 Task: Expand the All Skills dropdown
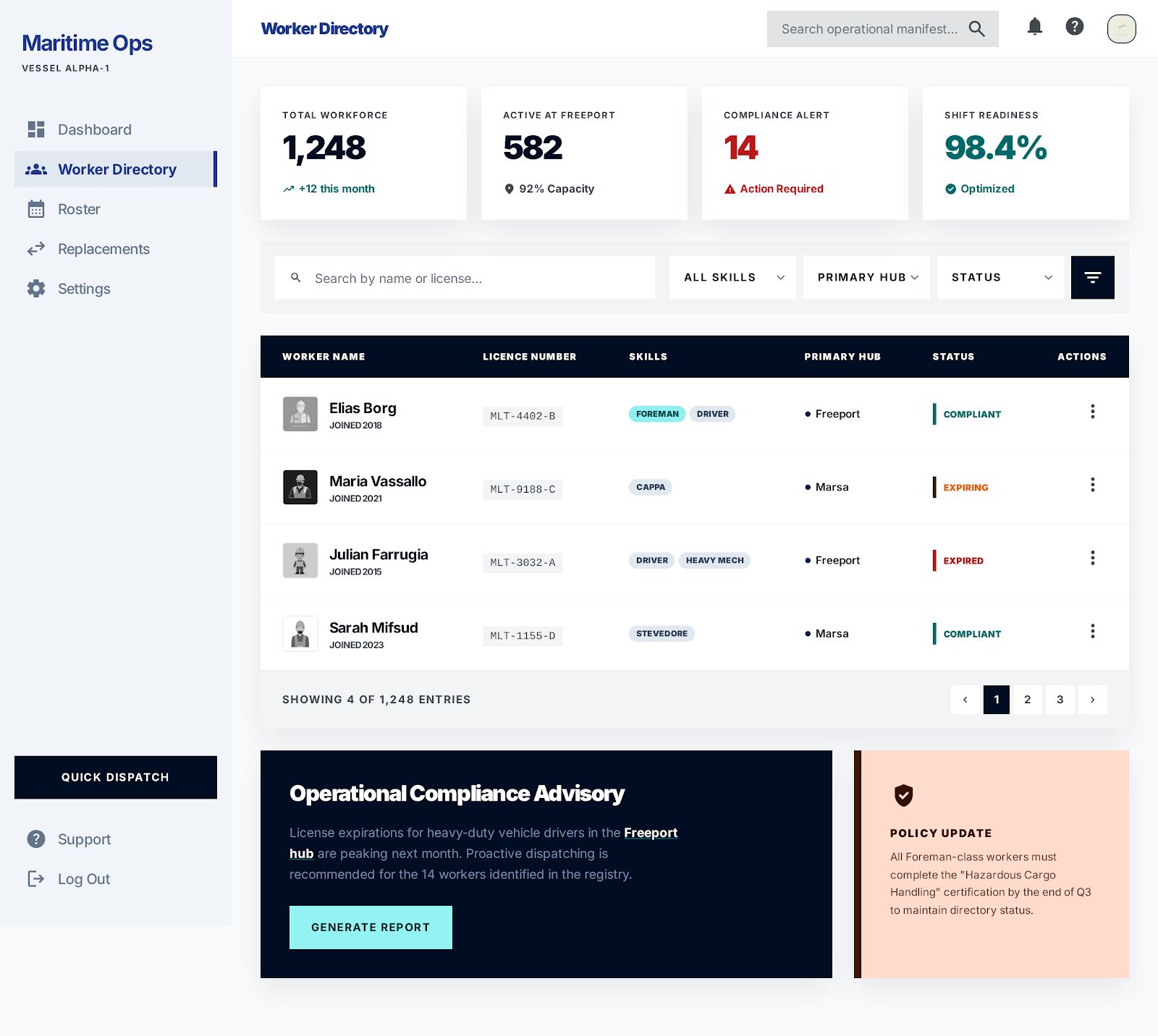pyautogui.click(x=732, y=277)
